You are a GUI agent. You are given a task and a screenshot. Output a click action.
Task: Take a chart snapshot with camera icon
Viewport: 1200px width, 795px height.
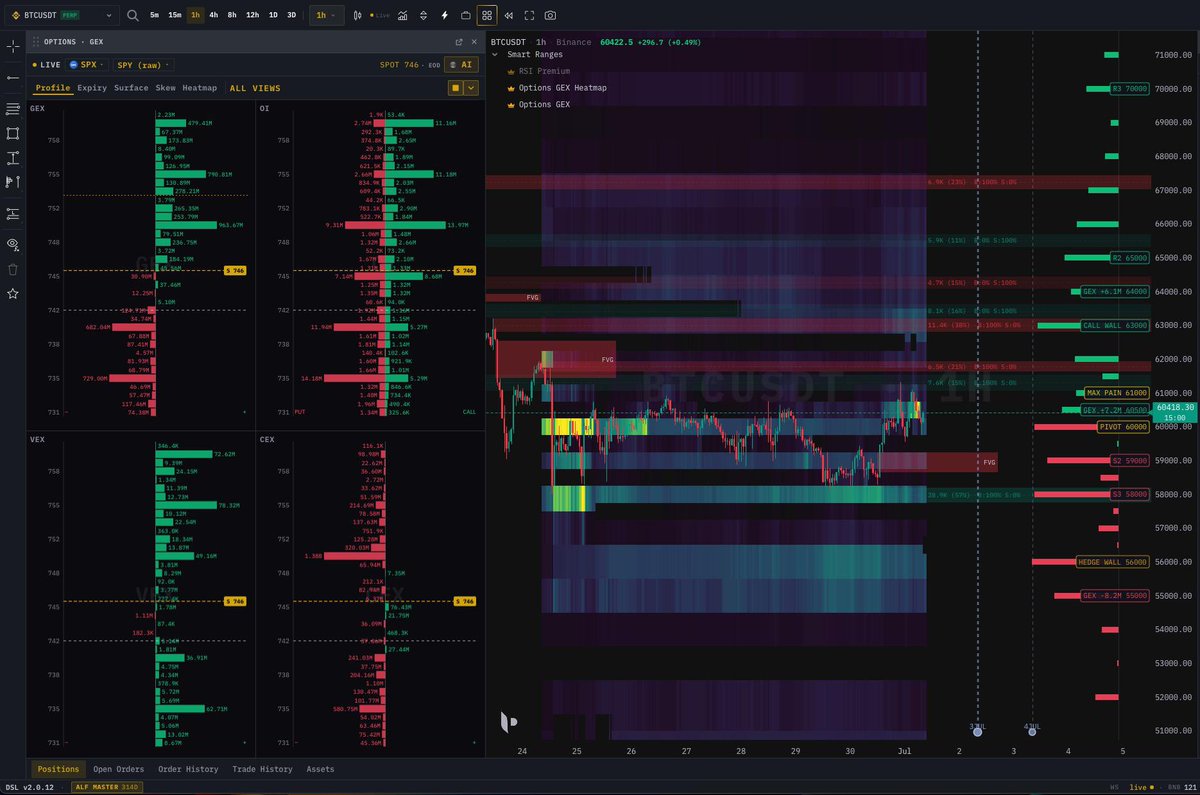[550, 15]
